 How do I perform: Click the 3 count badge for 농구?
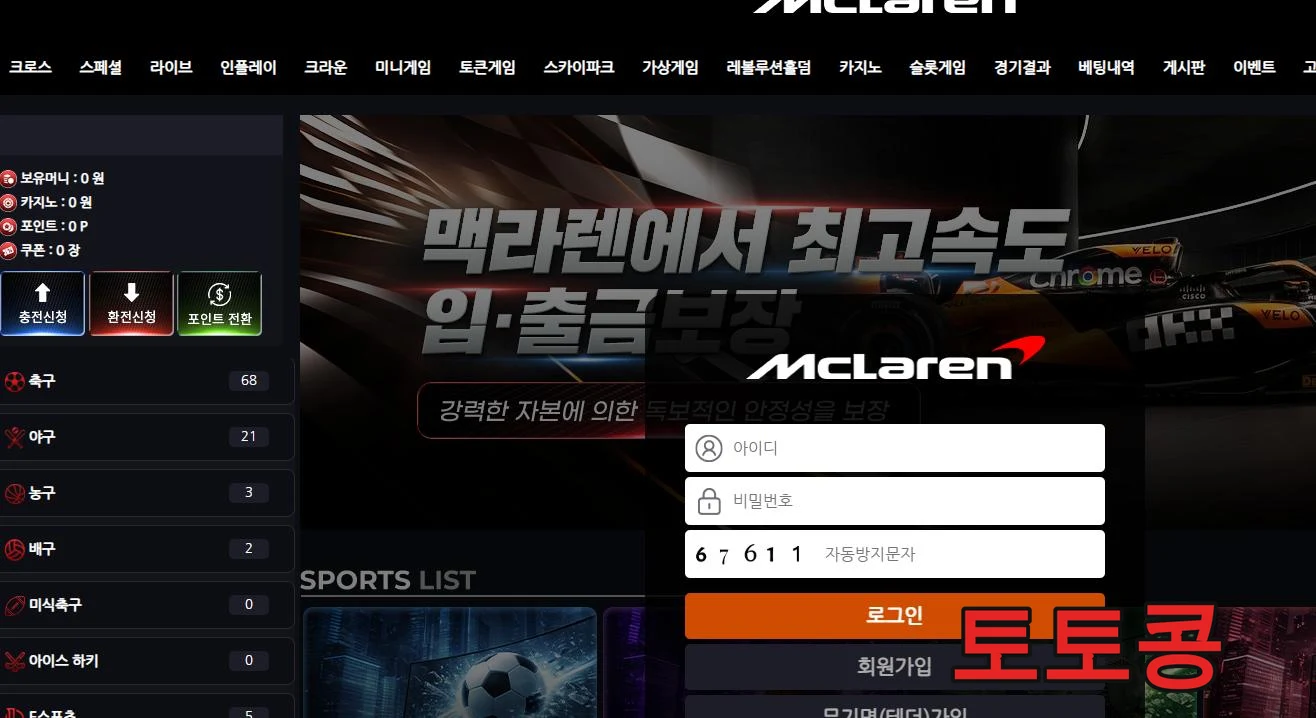click(x=249, y=492)
